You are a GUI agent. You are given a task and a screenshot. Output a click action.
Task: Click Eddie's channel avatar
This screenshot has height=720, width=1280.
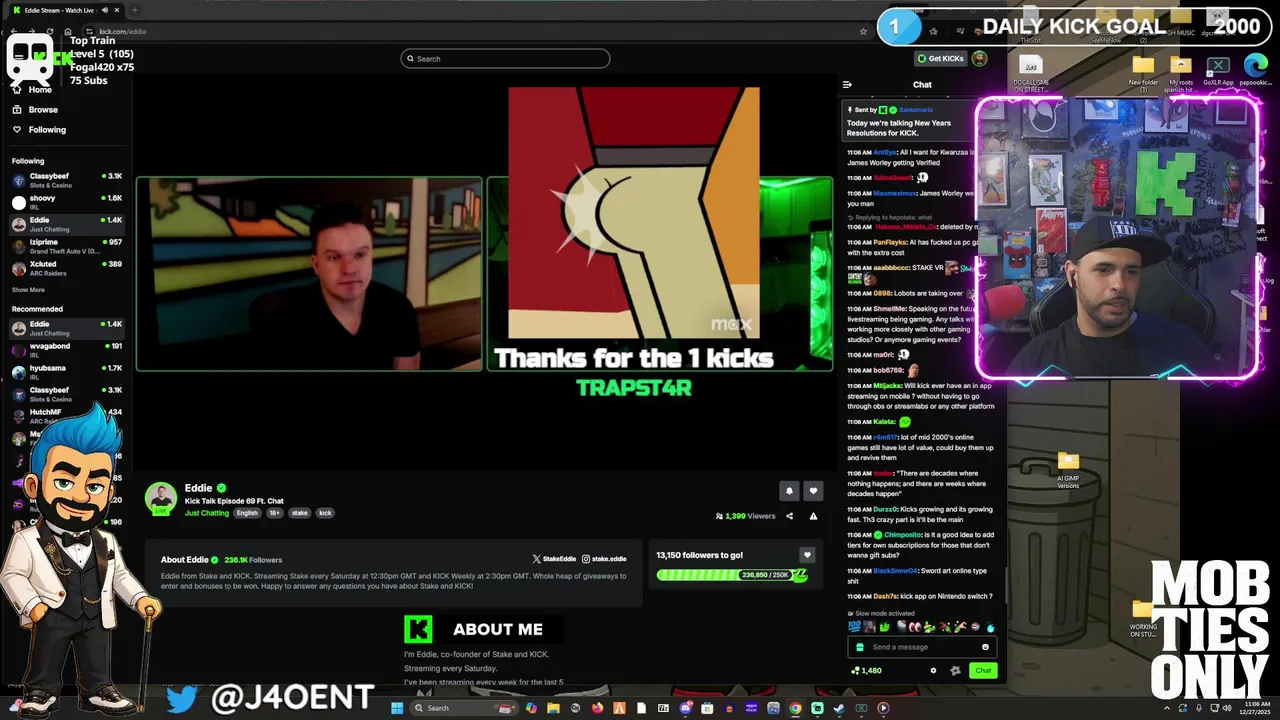coord(161,498)
